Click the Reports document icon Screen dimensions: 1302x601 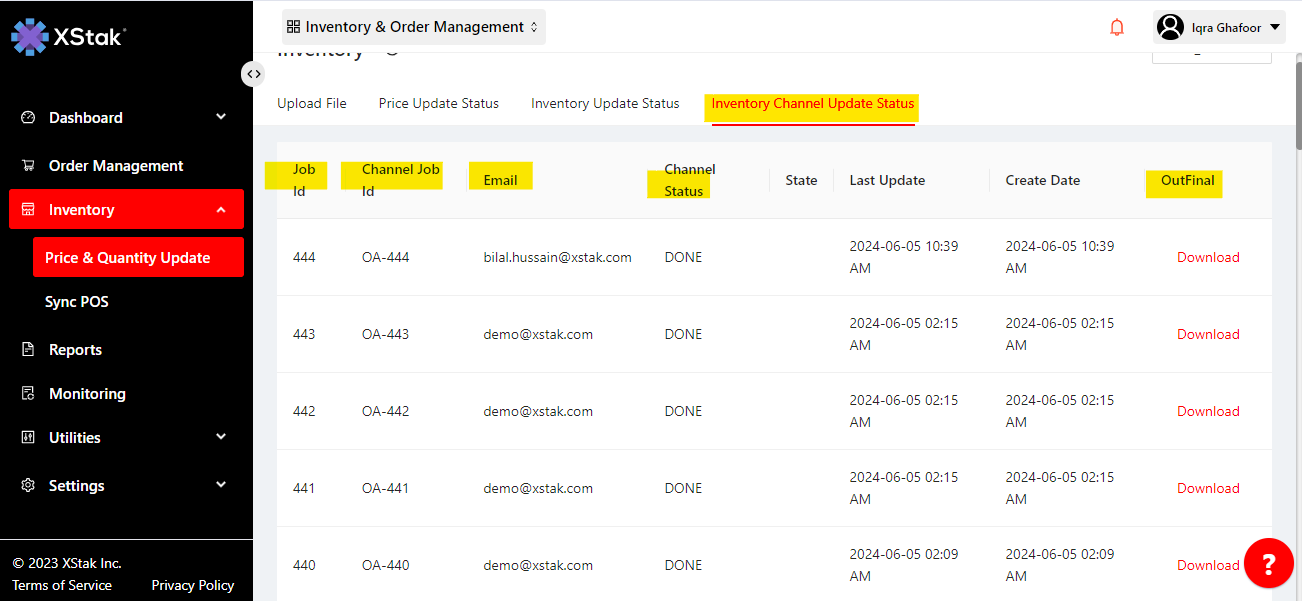[29, 349]
